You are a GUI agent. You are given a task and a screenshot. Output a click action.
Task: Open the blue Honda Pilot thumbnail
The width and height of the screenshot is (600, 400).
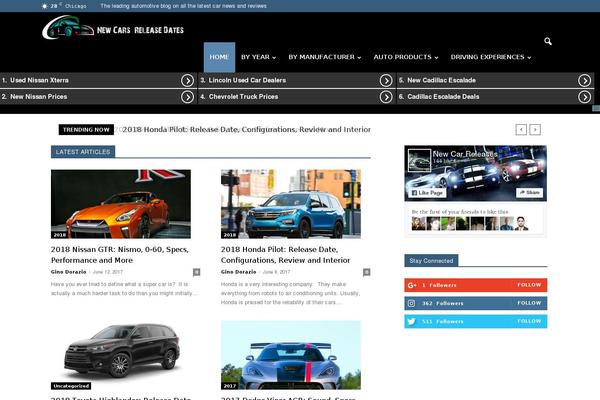click(x=291, y=204)
